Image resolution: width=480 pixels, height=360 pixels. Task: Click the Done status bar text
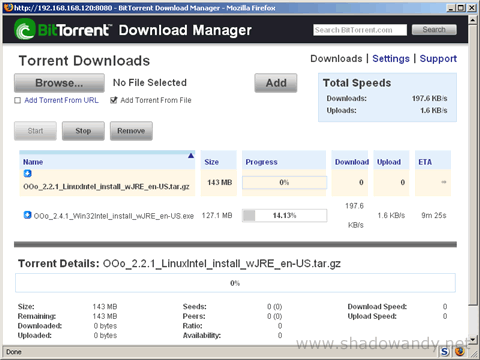click(14, 352)
